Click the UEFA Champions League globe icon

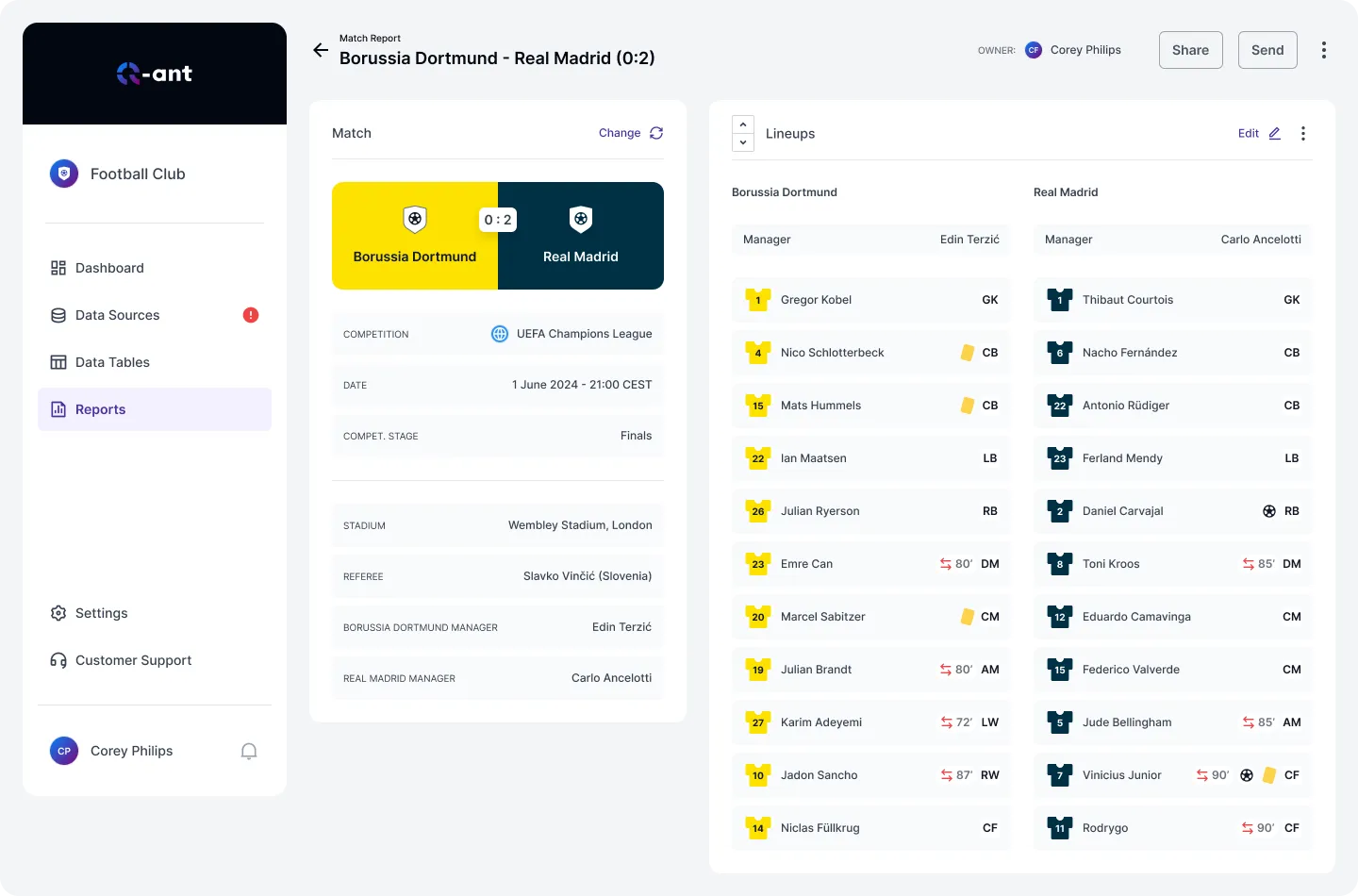pyautogui.click(x=500, y=334)
